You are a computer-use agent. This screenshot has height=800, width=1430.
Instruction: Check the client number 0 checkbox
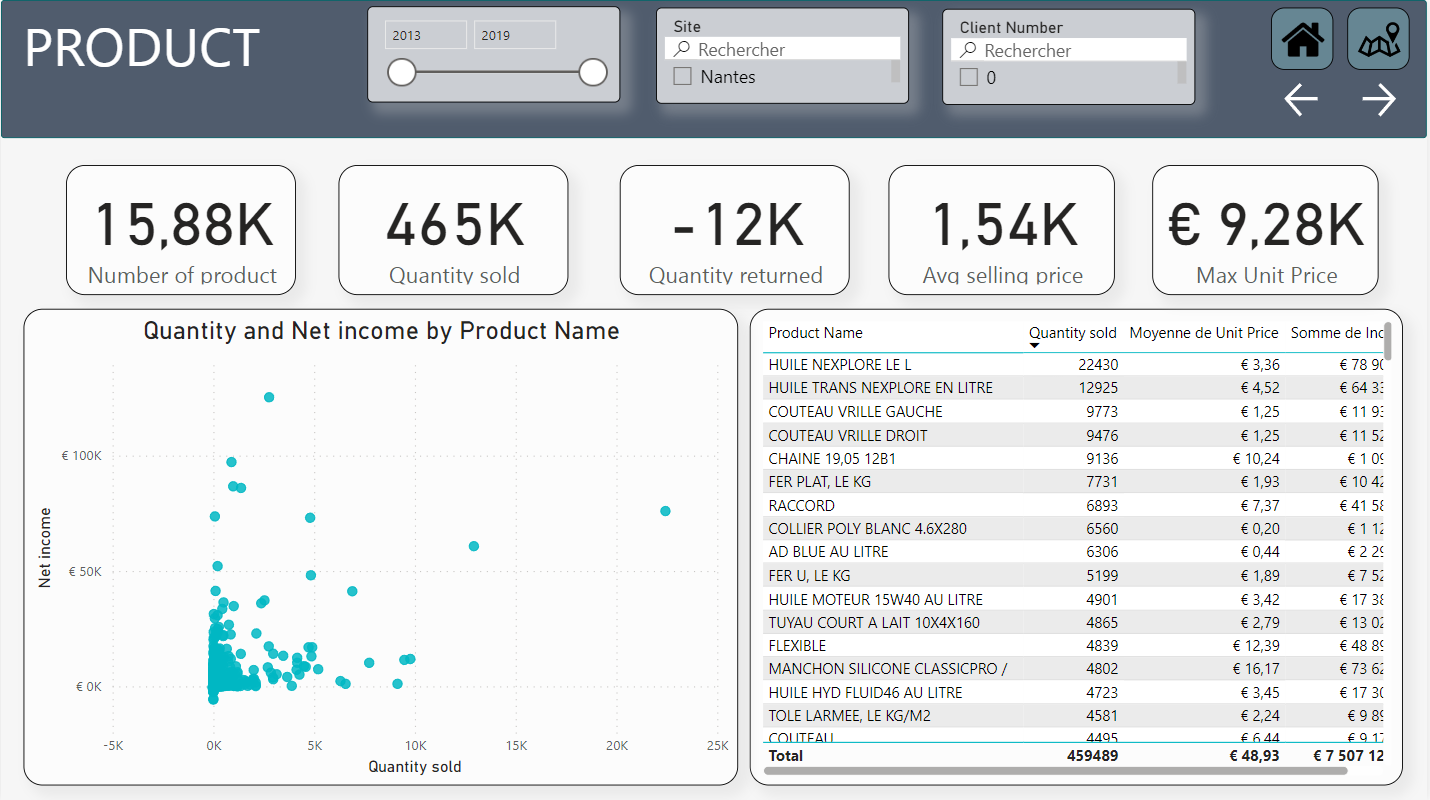969,77
